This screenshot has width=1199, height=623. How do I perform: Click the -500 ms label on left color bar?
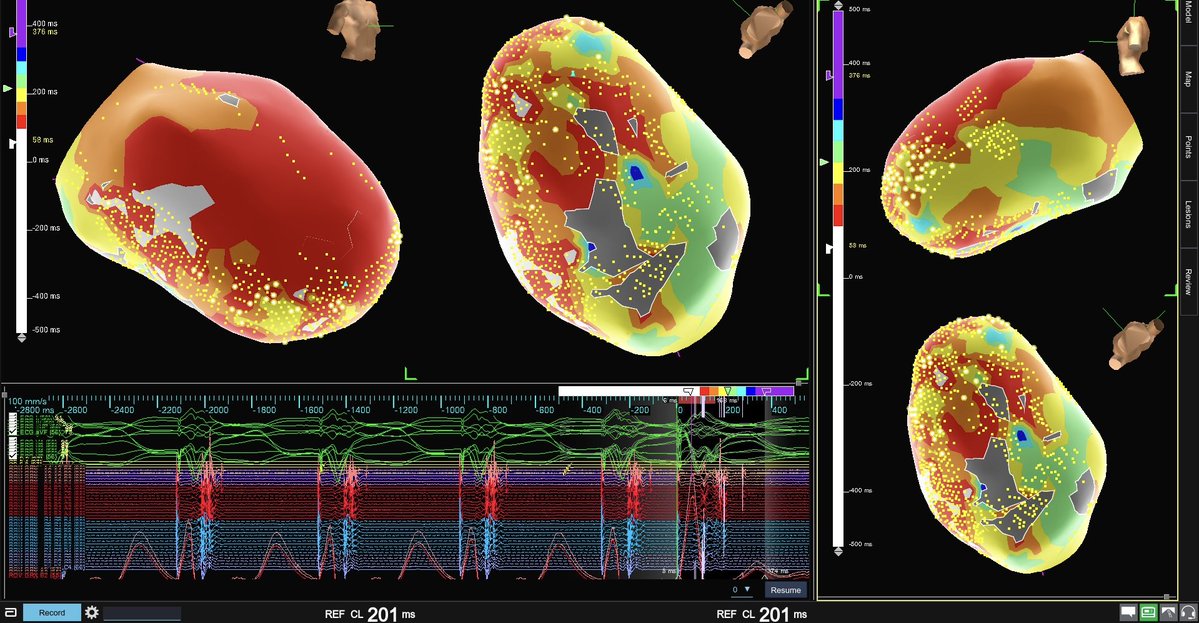[x=46, y=329]
